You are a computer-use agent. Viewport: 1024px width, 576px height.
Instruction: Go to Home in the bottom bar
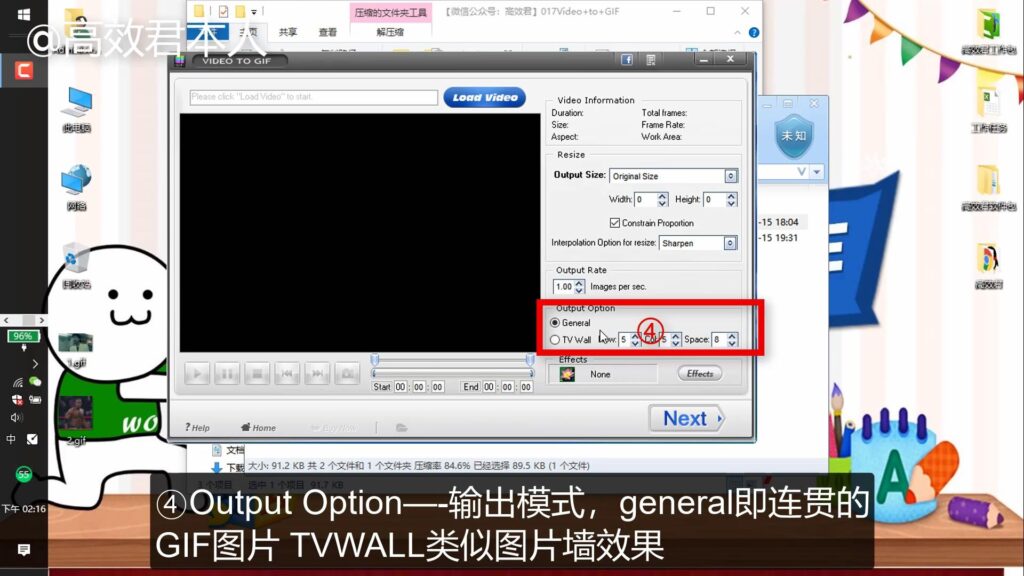coord(259,428)
